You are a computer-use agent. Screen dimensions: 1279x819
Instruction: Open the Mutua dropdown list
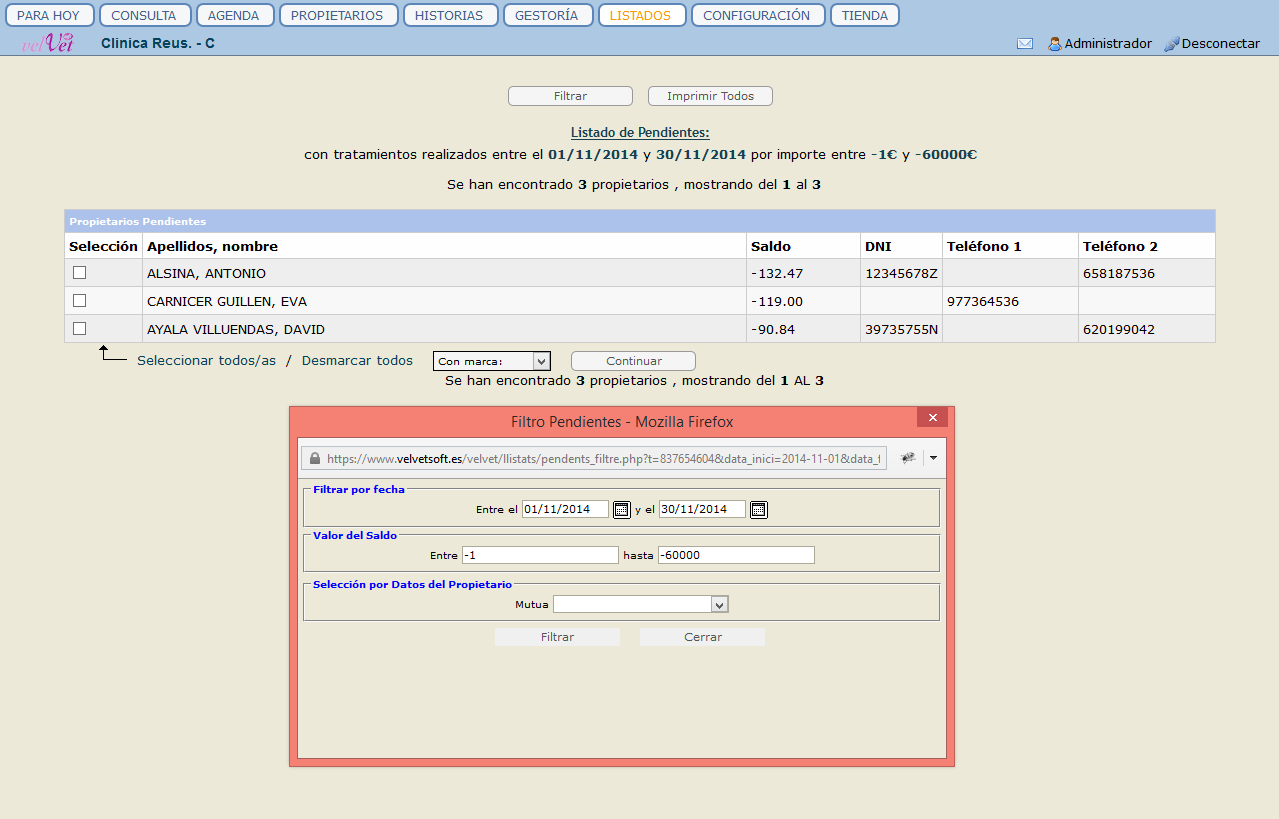(x=719, y=604)
